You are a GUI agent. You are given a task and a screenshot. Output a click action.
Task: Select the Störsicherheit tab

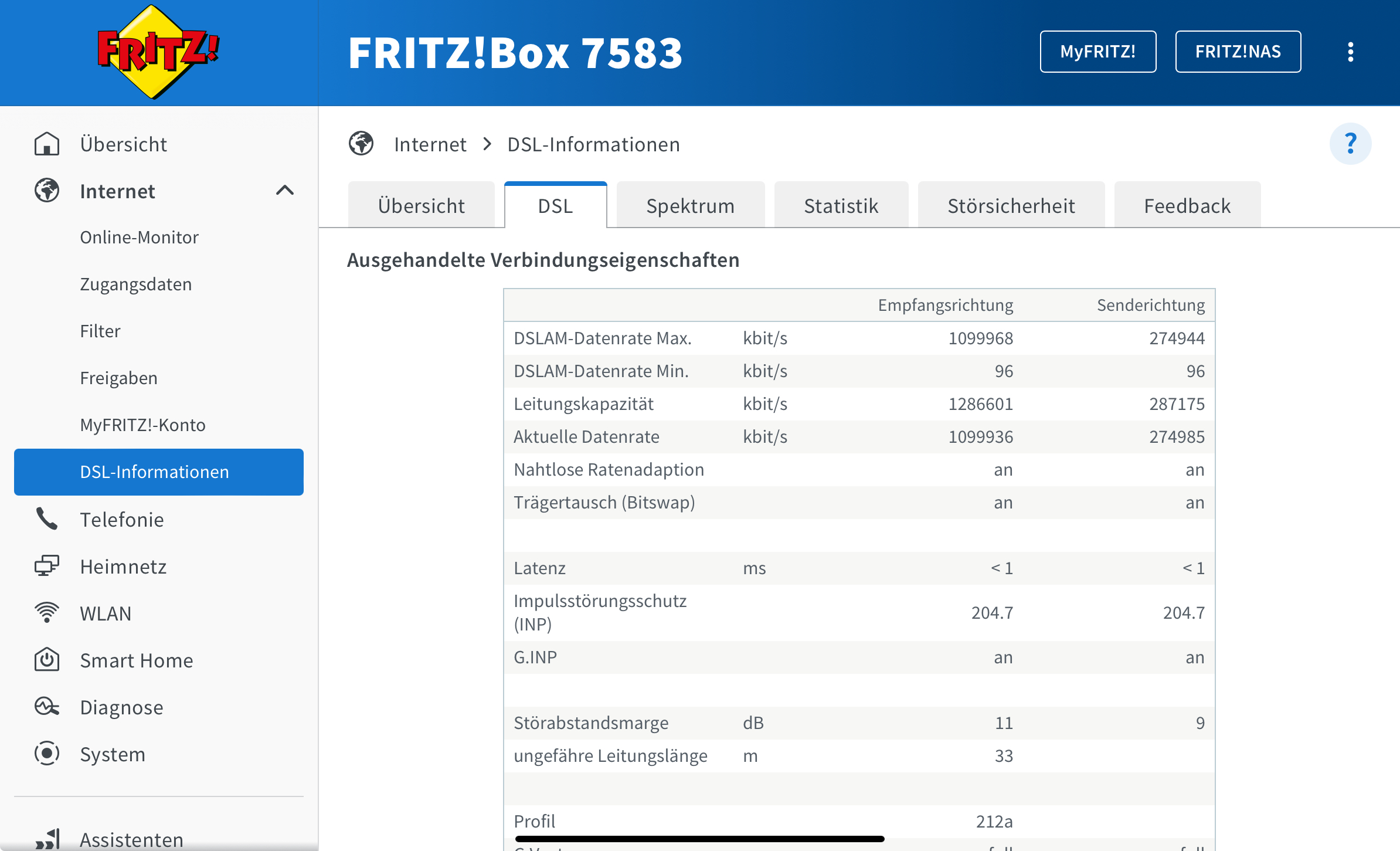1011,206
